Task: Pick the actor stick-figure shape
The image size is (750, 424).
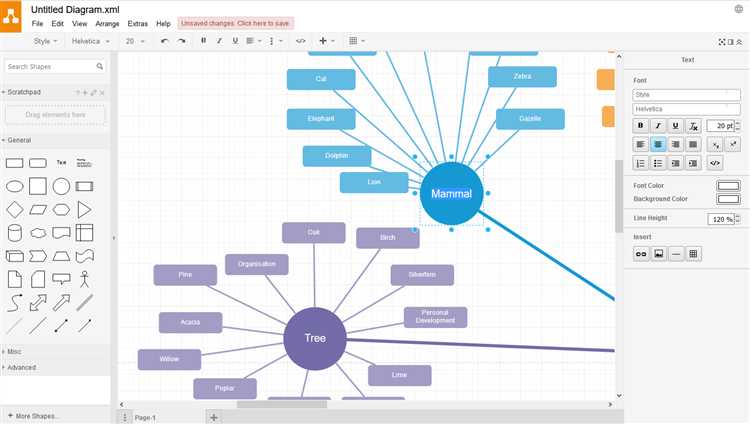Action: (85, 279)
